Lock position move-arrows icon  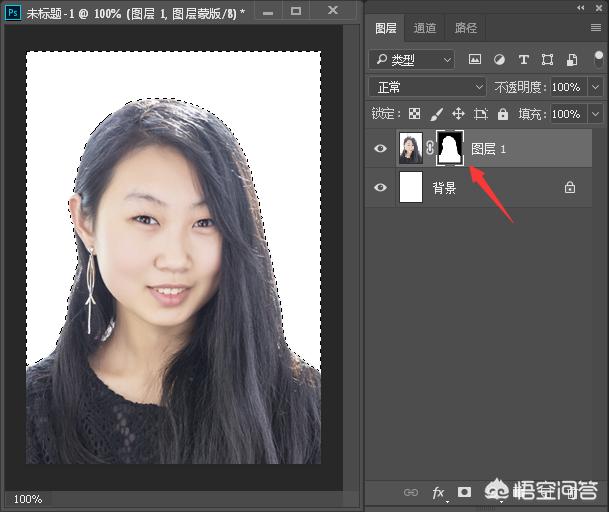click(458, 114)
